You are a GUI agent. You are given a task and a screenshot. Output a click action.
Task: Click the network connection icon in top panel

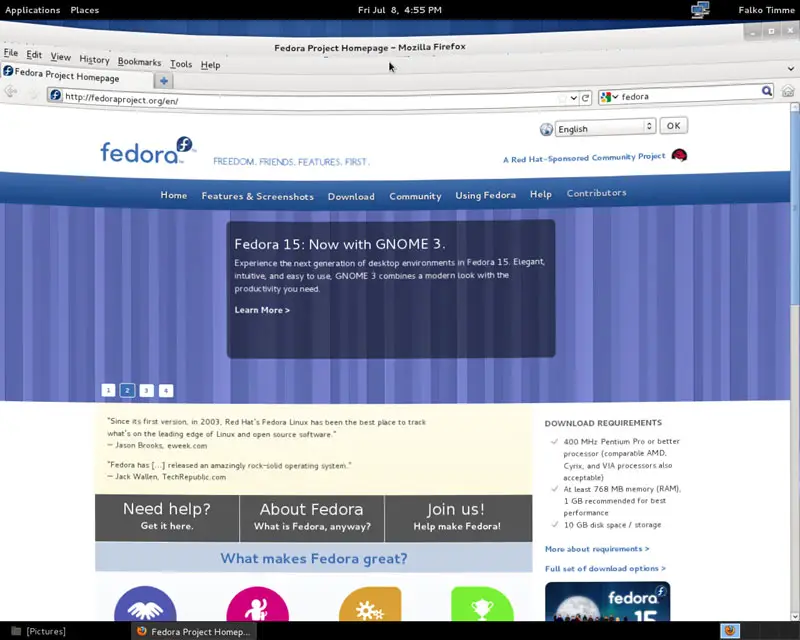coord(700,10)
